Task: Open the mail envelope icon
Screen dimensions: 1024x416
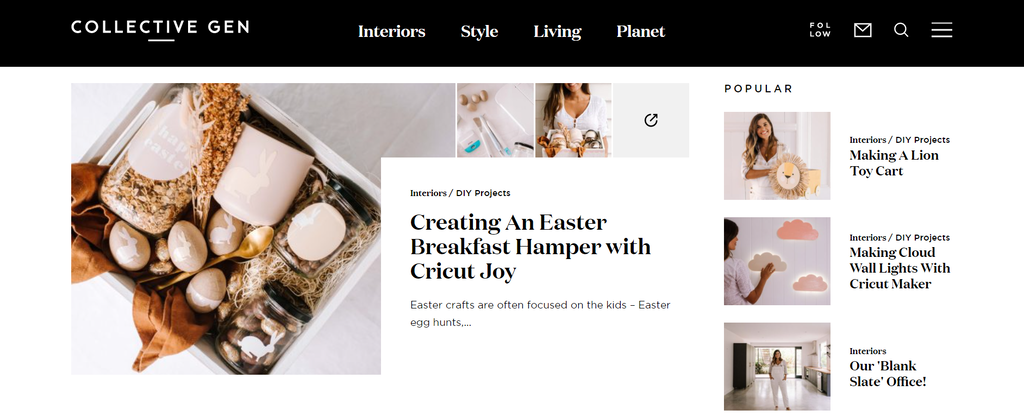Action: coord(862,30)
